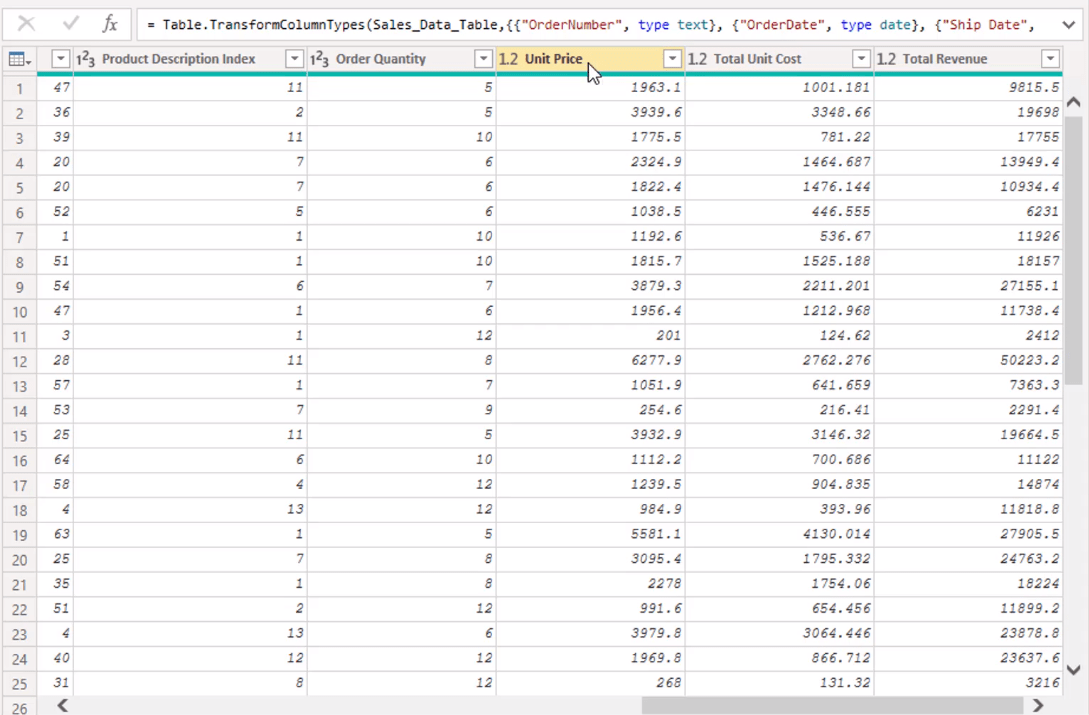Open the table menu icon at top-left corner
Screen dimensions: 1089x715
point(19,59)
